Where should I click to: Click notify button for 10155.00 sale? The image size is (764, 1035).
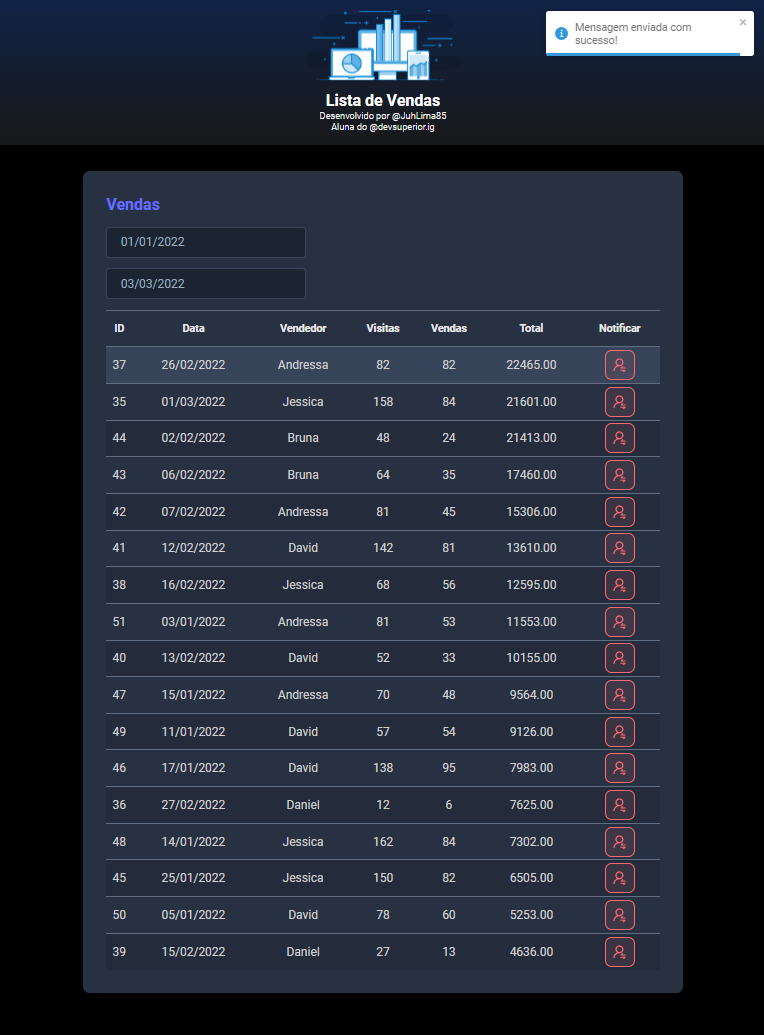coord(619,658)
